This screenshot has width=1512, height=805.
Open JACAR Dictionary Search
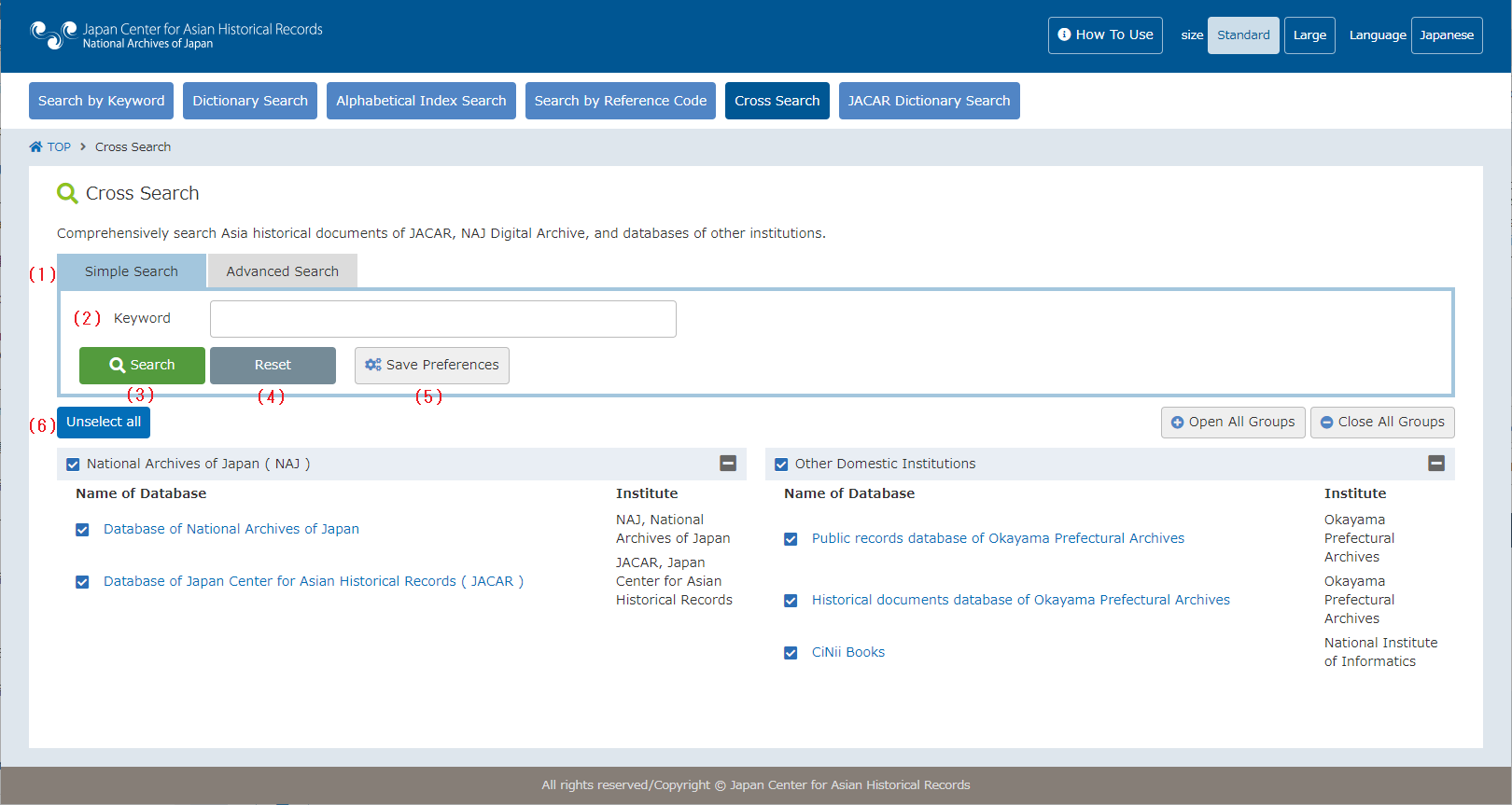(x=930, y=101)
